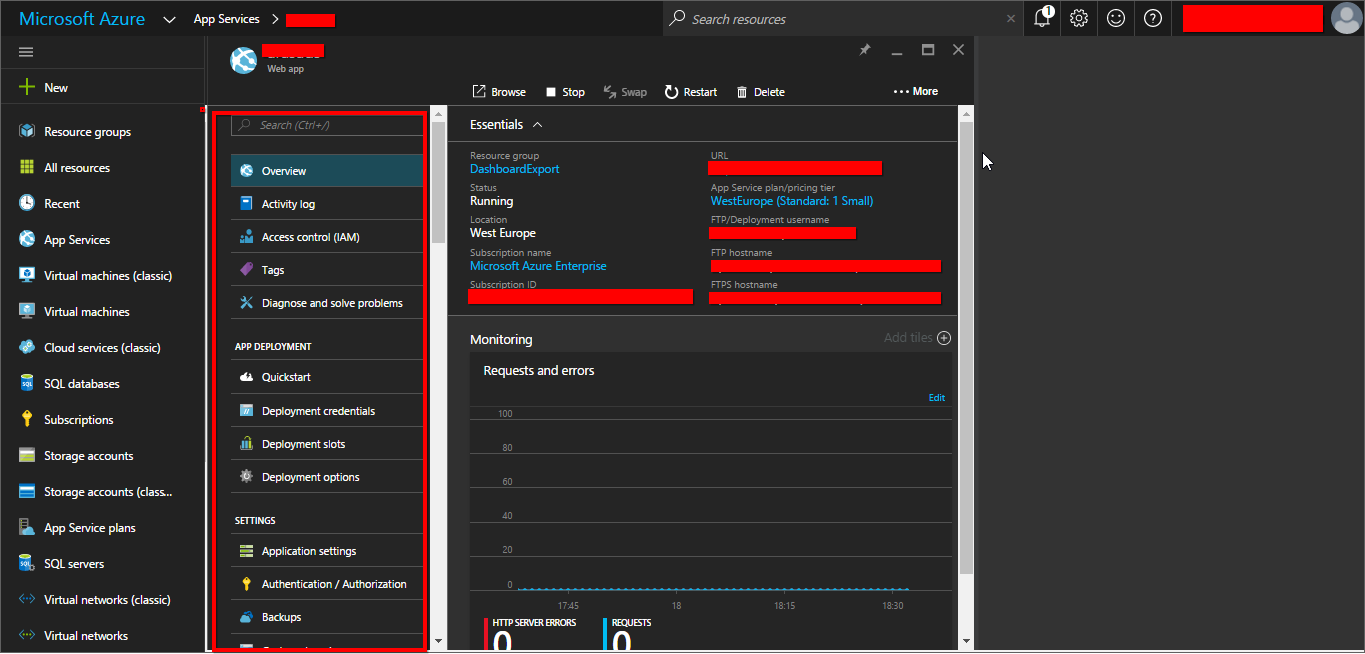Open the More commands menu

(916, 91)
